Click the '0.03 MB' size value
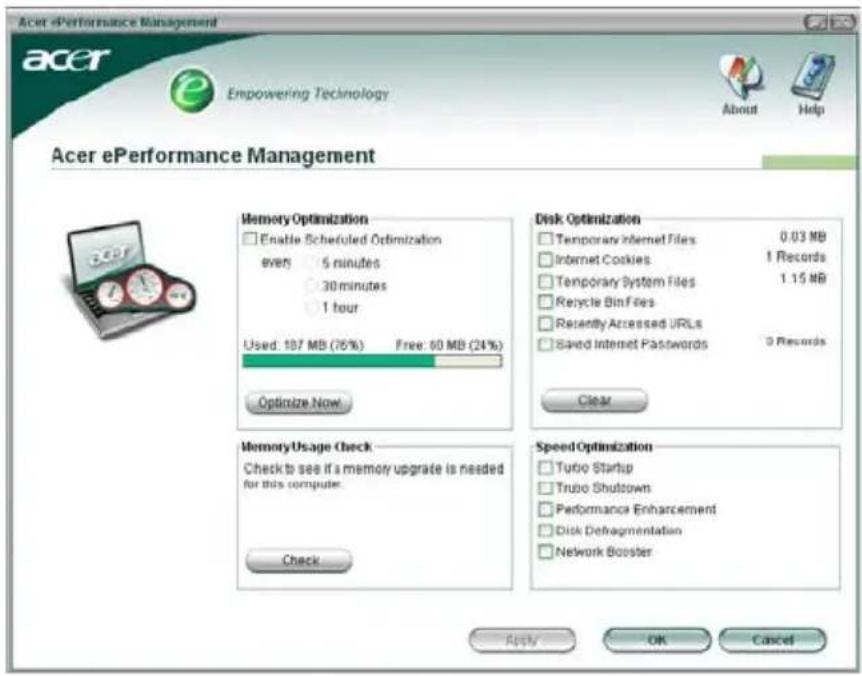This screenshot has width=862, height=676. (803, 237)
